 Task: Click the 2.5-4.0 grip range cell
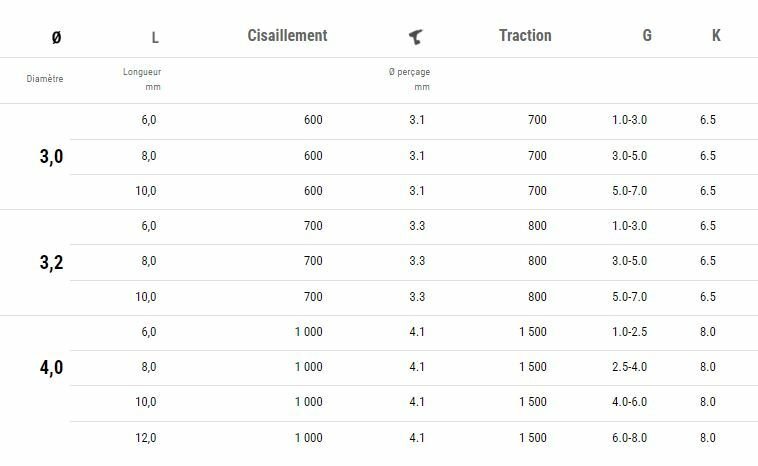629,367
